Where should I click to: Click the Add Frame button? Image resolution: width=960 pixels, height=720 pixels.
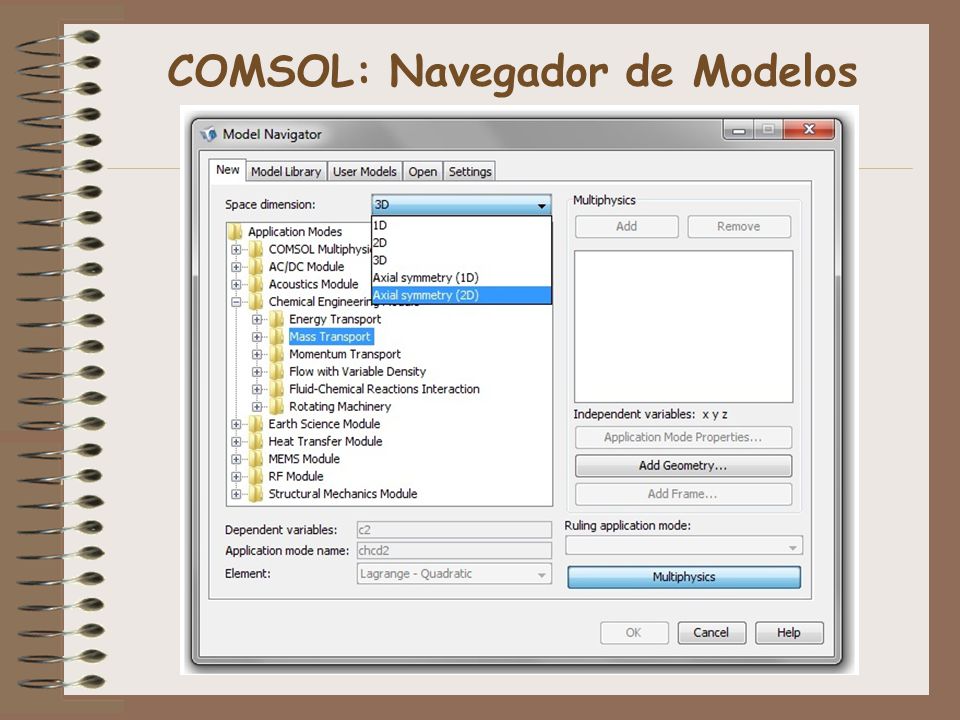(683, 494)
